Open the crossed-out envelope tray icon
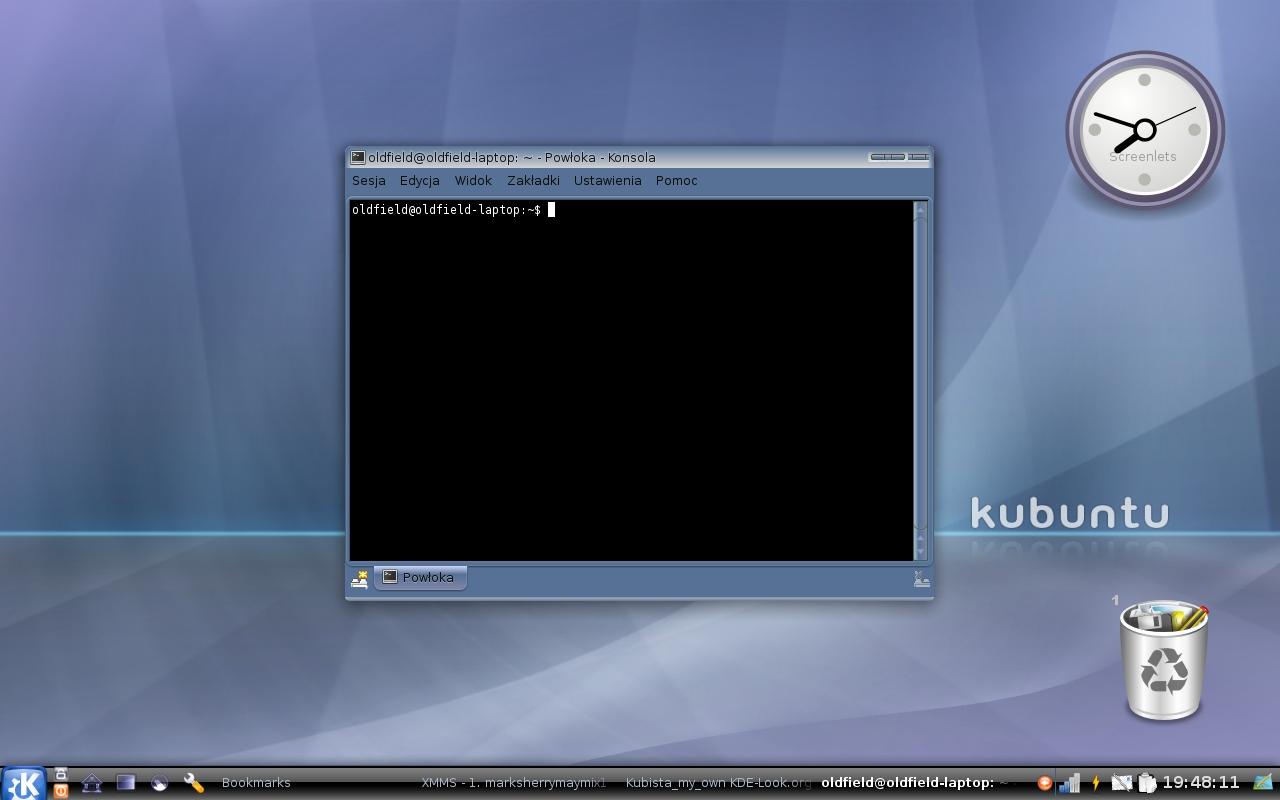1280x800 pixels. point(1121,783)
